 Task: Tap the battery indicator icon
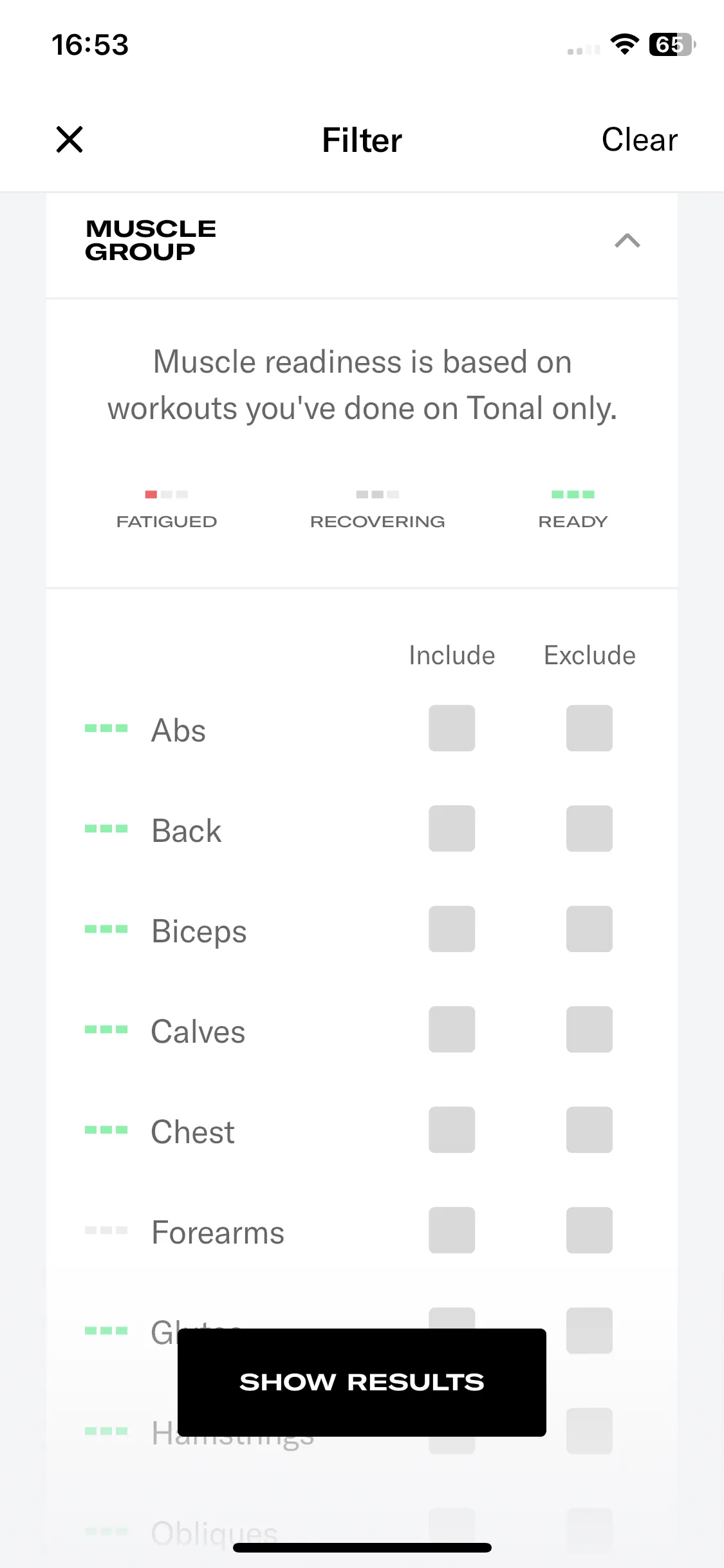(672, 44)
